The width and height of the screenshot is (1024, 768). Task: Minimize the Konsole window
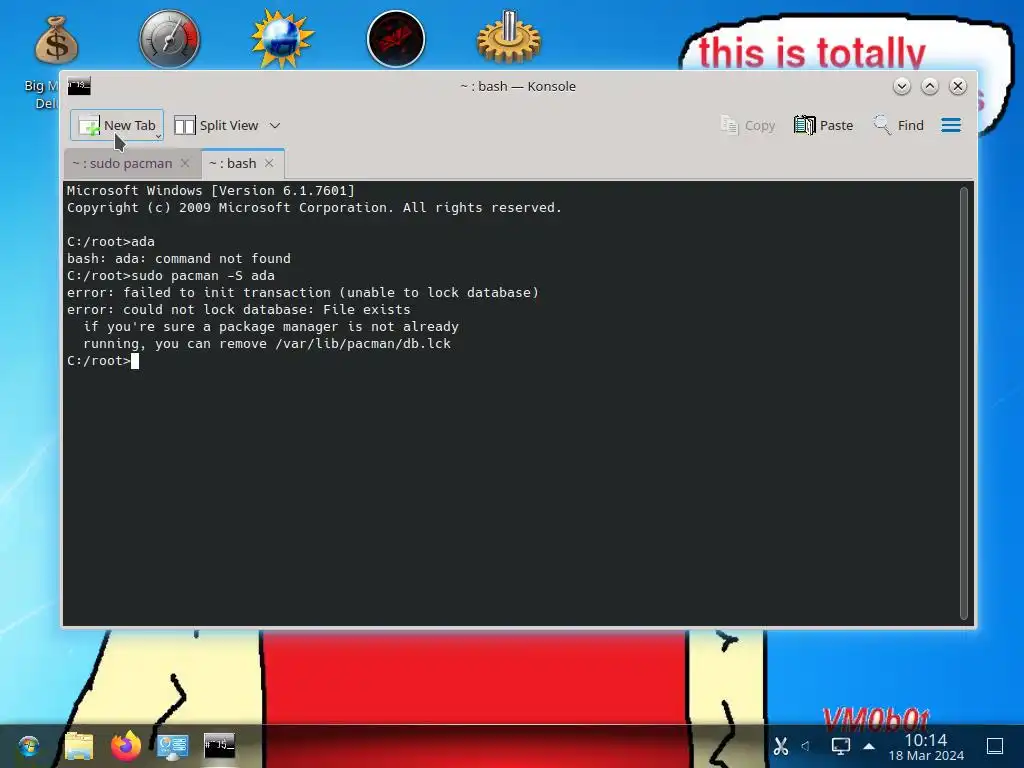point(902,86)
